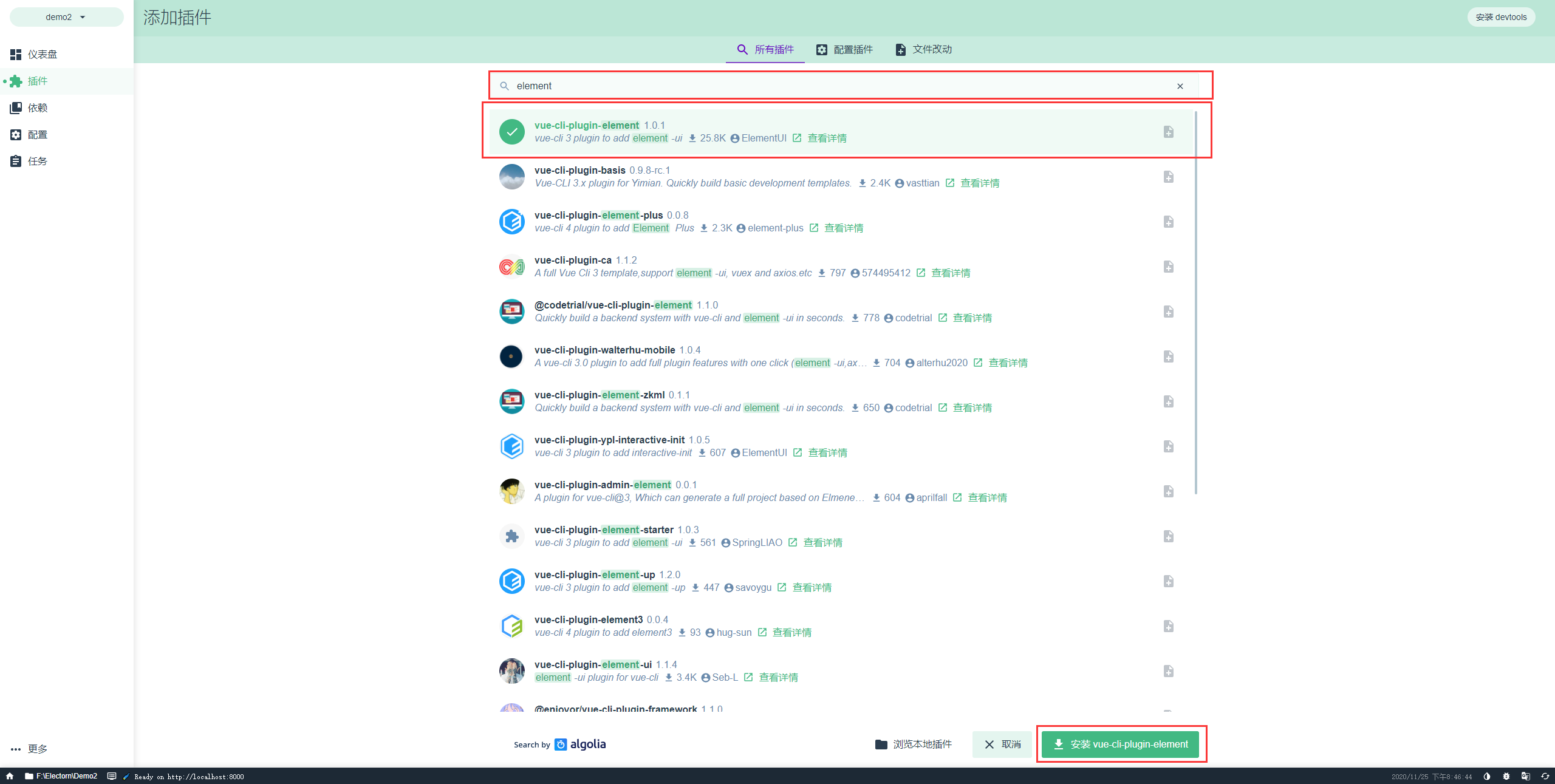Click the translate icon in status bar
1555x784 pixels.
(x=1525, y=776)
